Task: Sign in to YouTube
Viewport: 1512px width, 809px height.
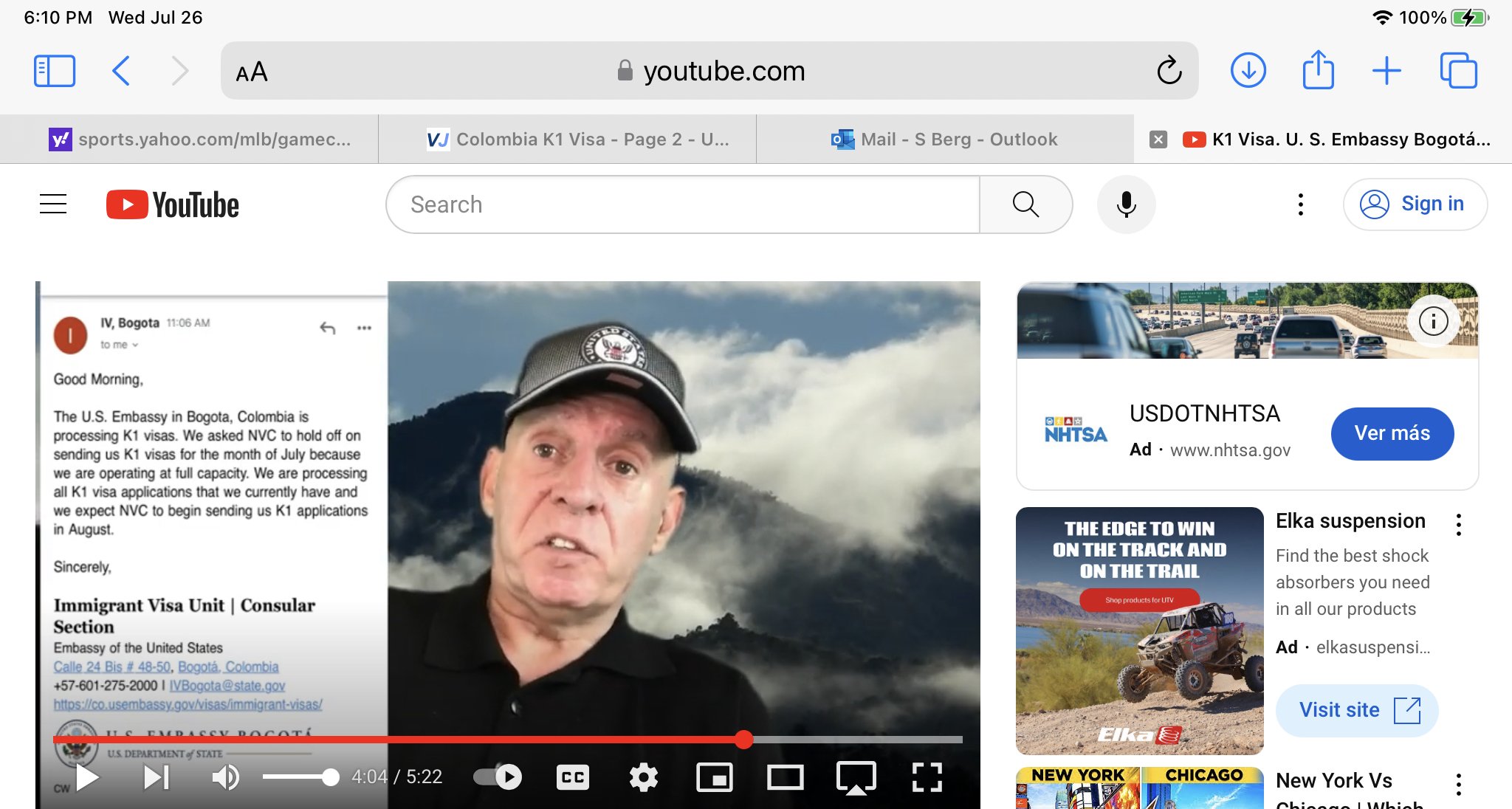Action: point(1415,204)
